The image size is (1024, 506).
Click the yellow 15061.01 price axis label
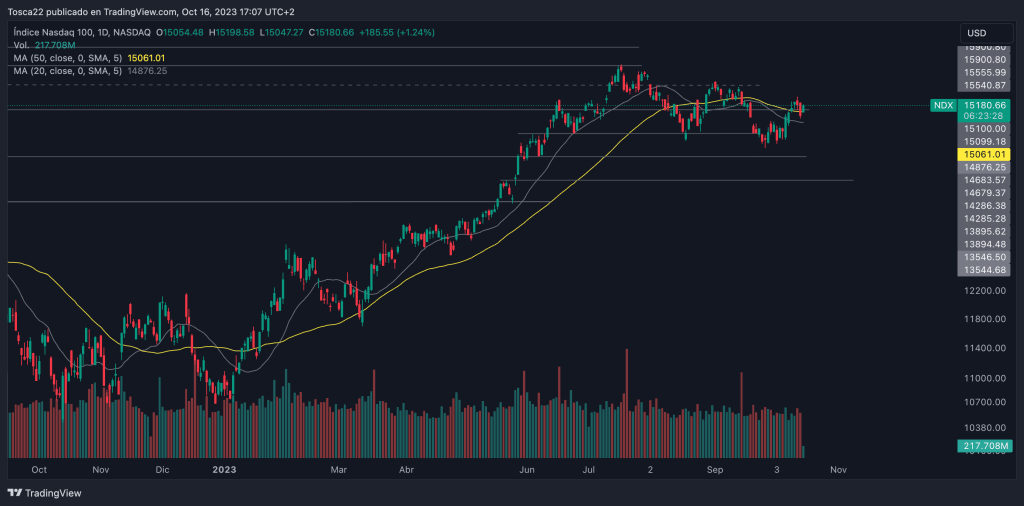point(985,155)
